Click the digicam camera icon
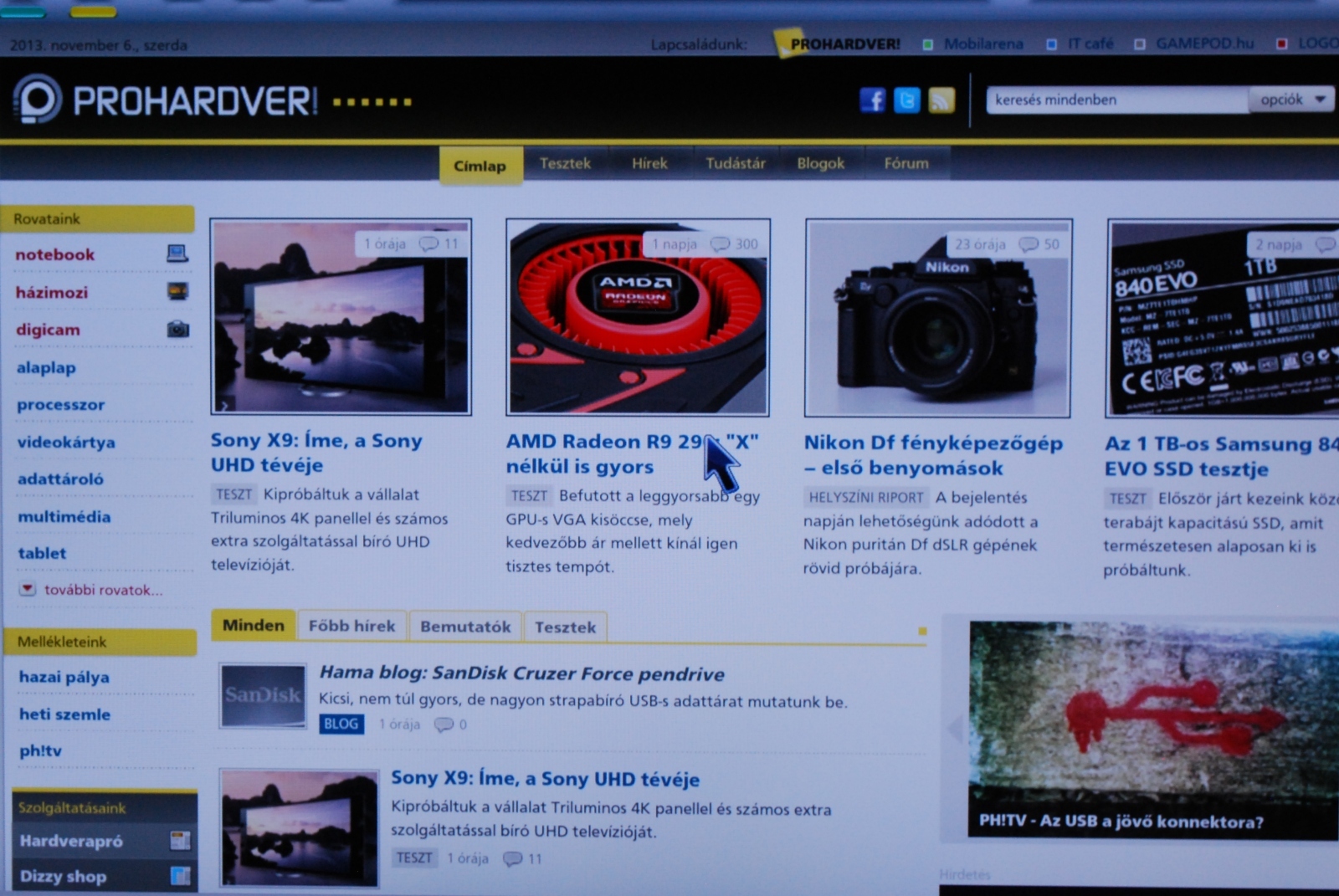Screen dimensions: 1339x896 click(x=177, y=329)
